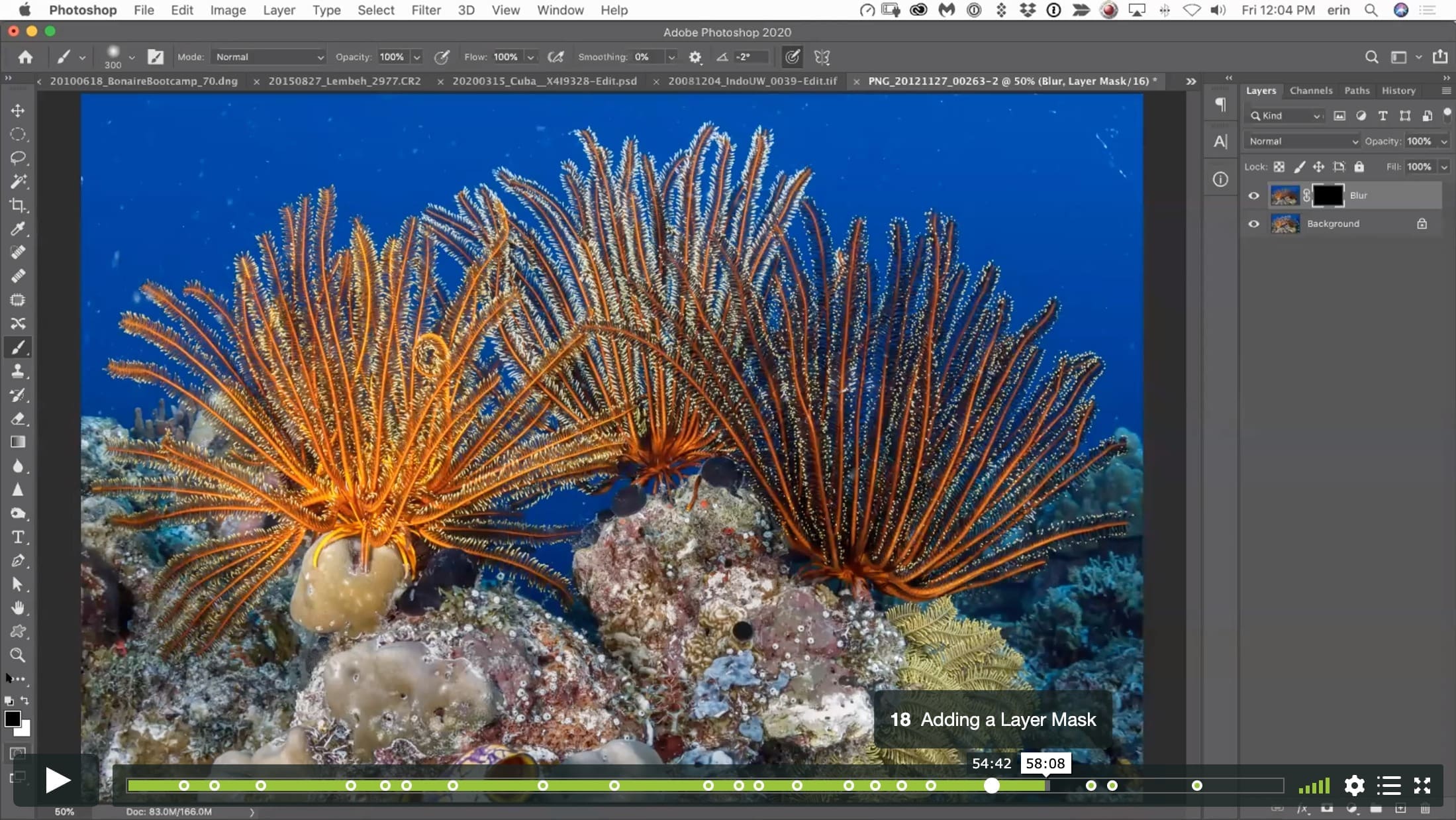Select the Move tool
The height and width of the screenshot is (820, 1456).
[18, 110]
